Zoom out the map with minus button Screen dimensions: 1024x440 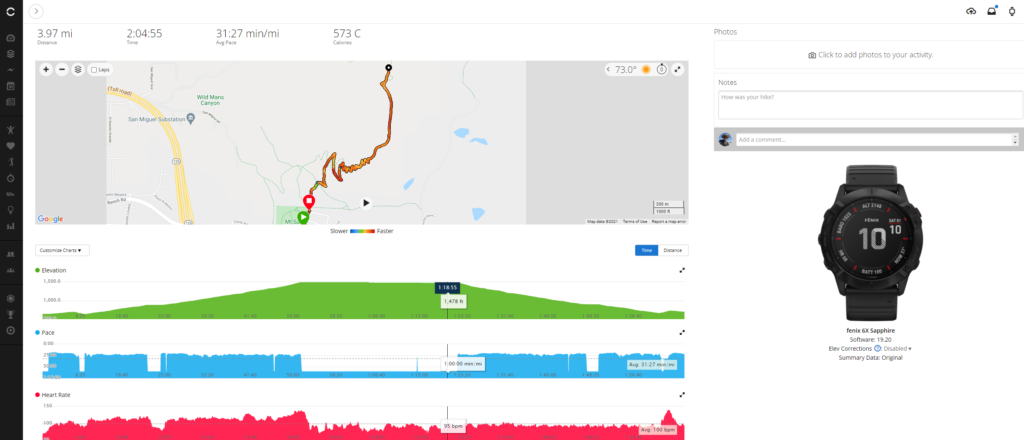(62, 69)
